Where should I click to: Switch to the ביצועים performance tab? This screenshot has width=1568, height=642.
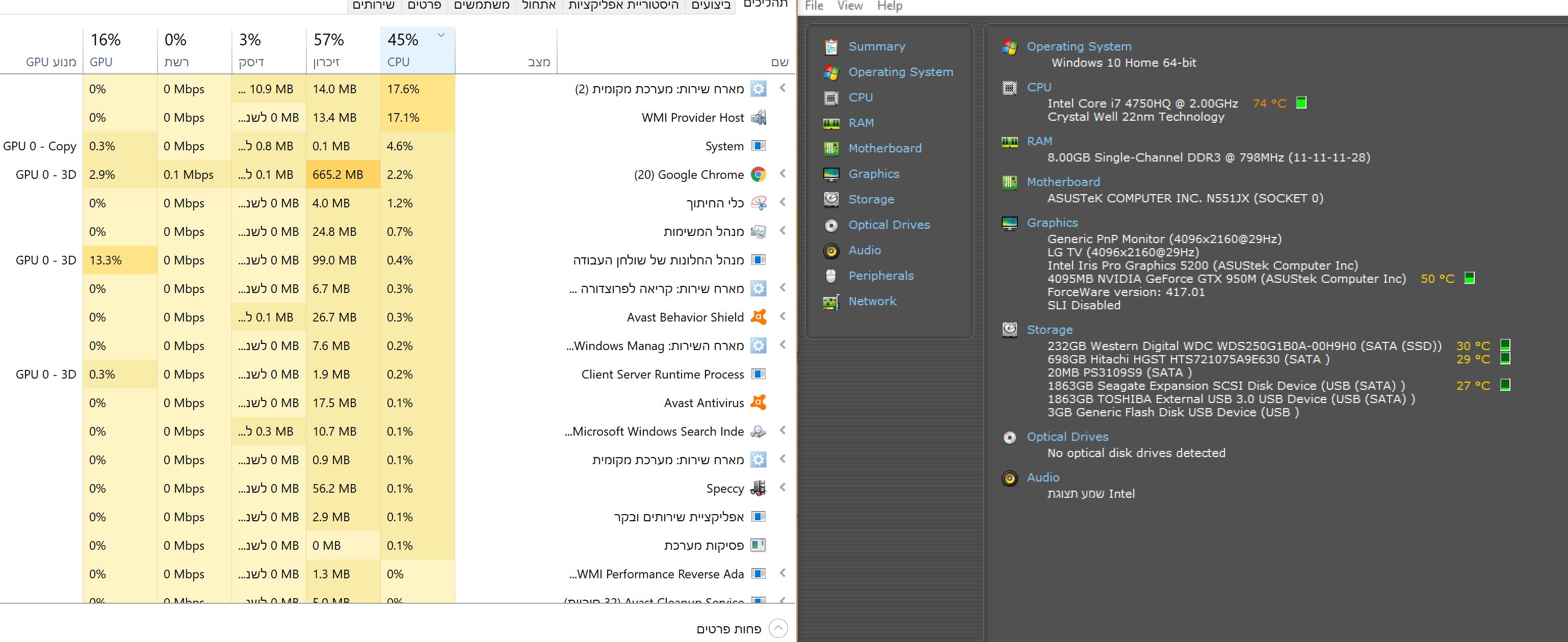[x=711, y=6]
